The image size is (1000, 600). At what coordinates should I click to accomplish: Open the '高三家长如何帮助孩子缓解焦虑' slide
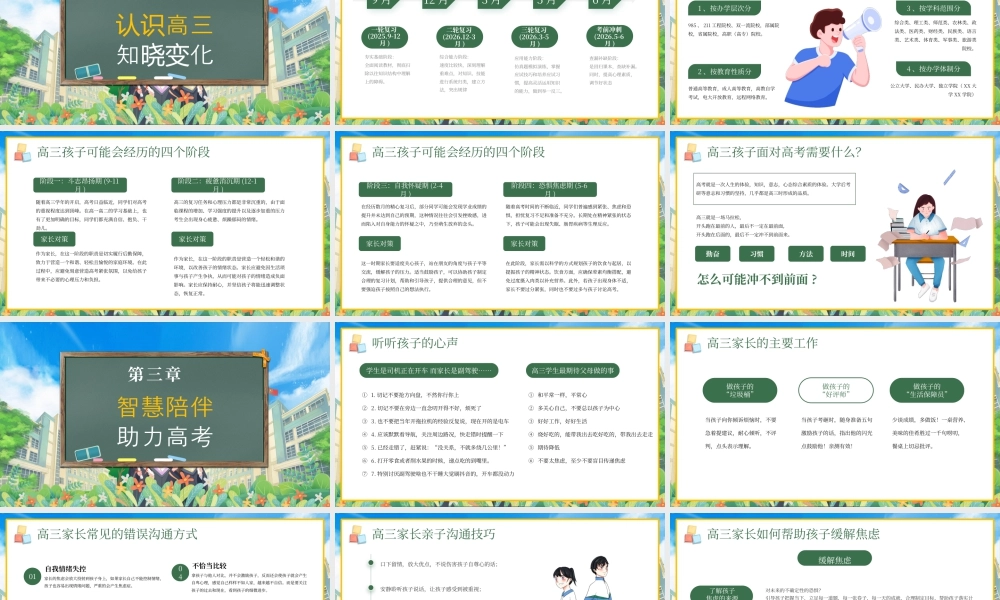(835, 557)
